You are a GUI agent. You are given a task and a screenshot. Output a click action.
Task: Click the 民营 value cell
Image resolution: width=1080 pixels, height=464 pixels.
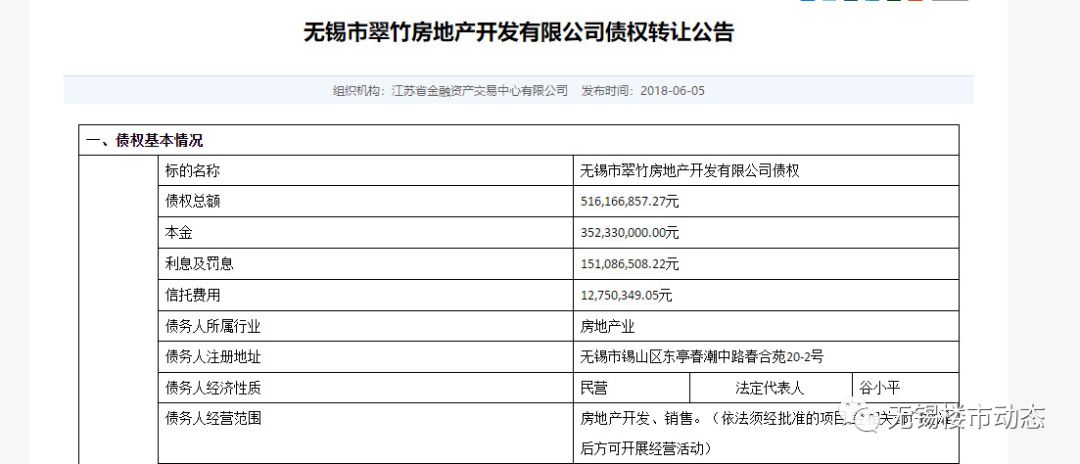[x=631, y=388]
